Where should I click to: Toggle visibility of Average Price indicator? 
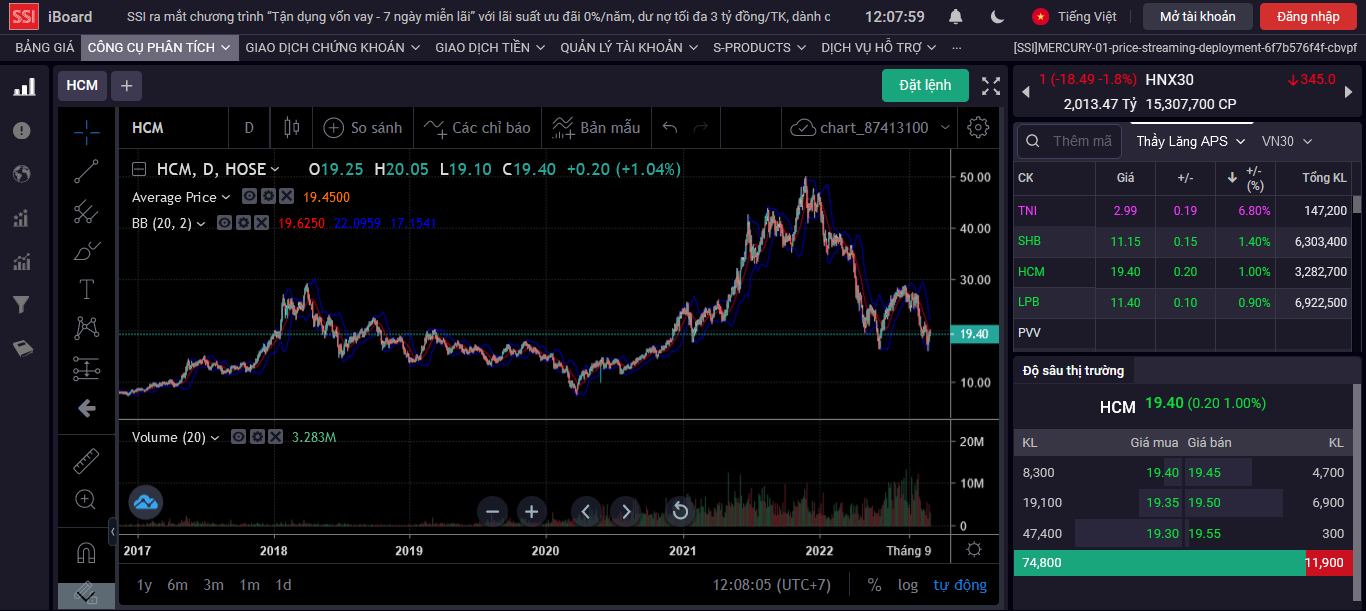tap(250, 197)
